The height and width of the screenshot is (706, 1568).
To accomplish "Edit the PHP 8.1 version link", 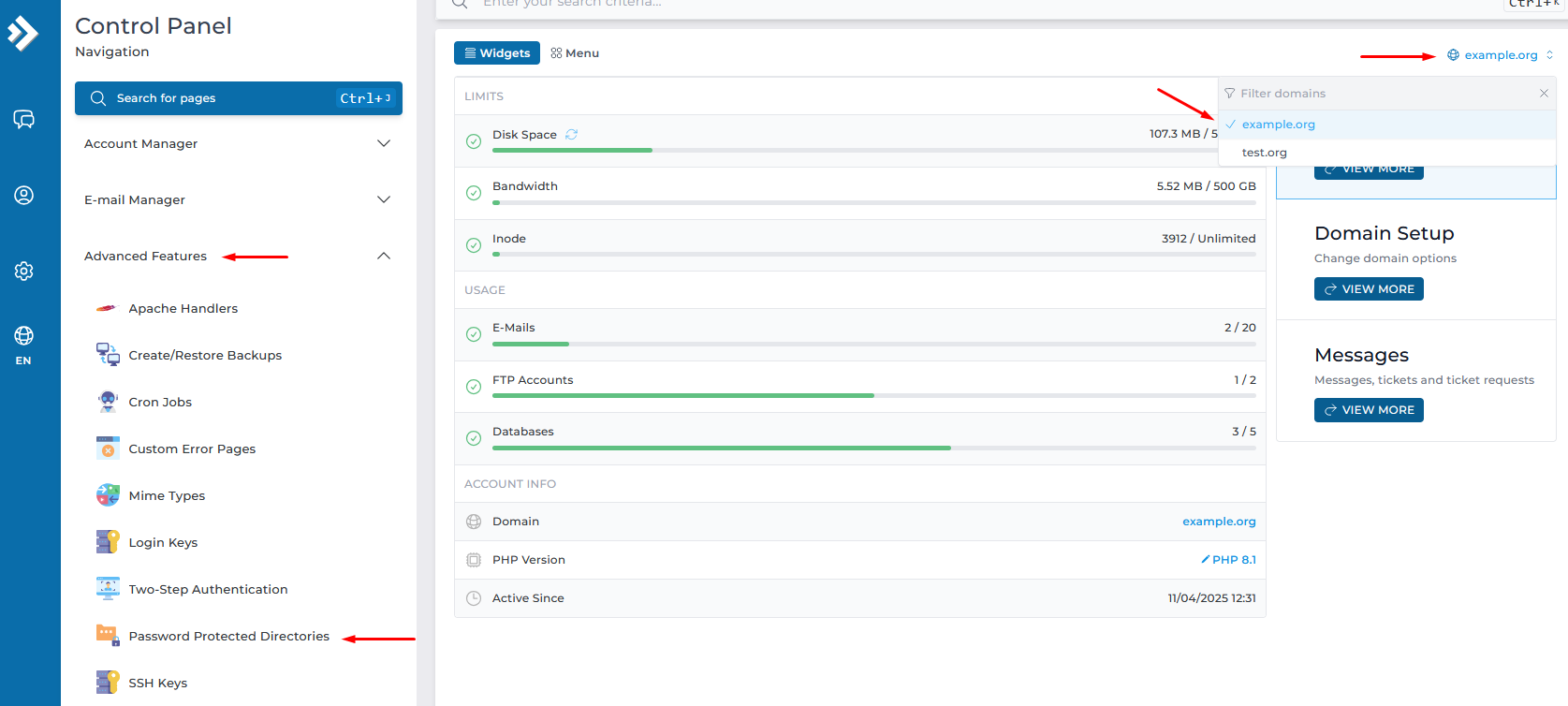I will (1228, 560).
